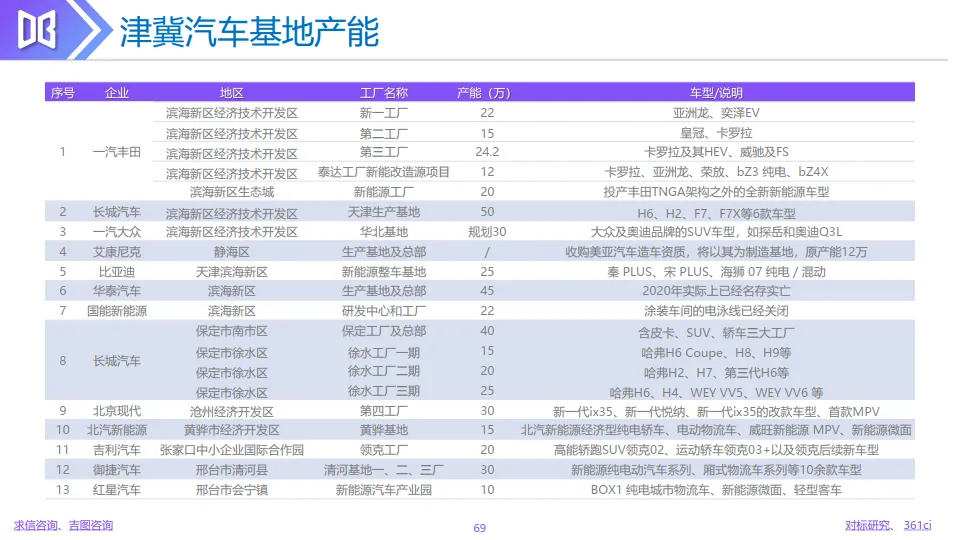
Task: Click the 车型/说明 column header
Action: [x=716, y=93]
